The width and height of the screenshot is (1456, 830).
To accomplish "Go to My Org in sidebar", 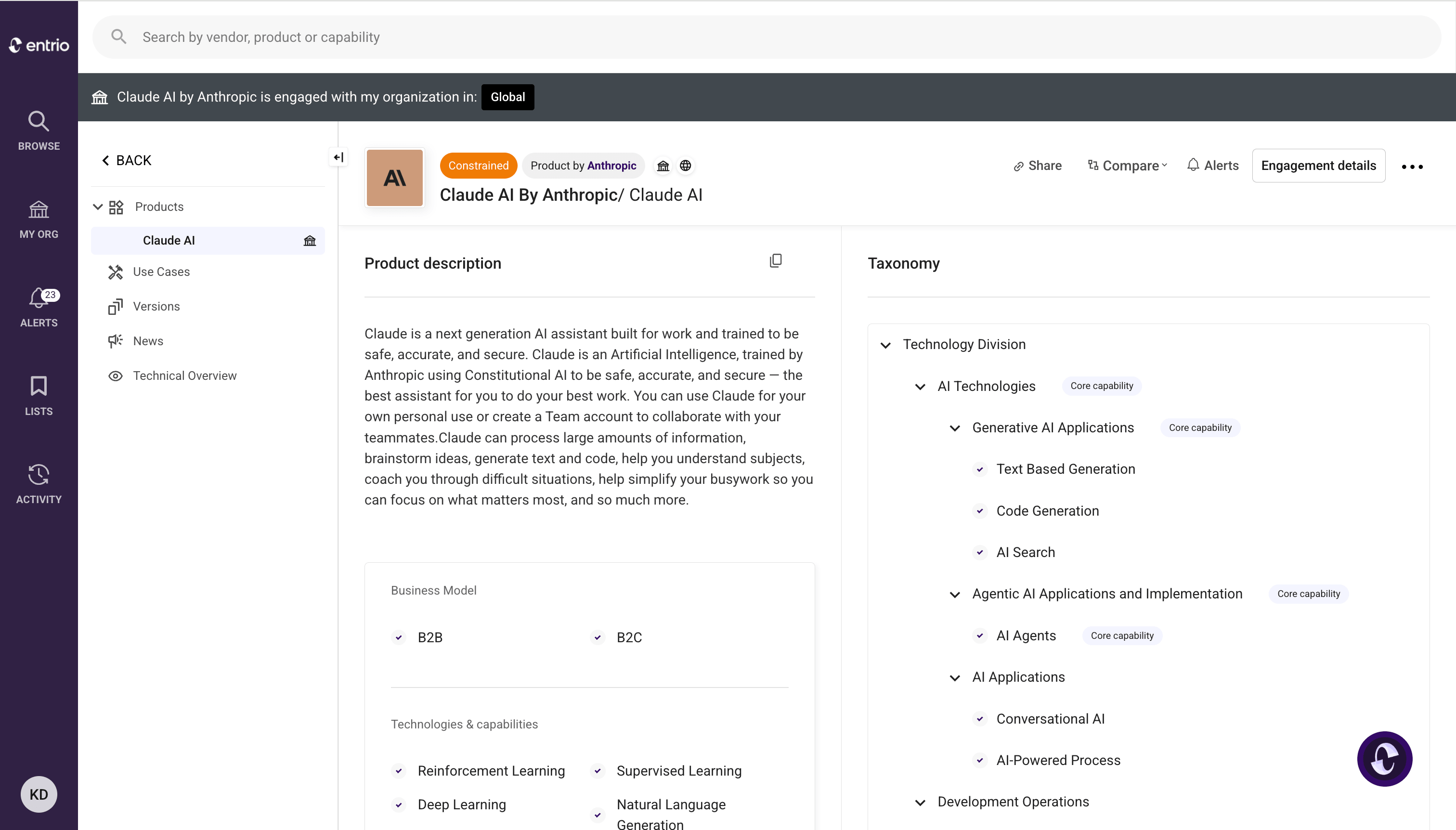I will 39,220.
